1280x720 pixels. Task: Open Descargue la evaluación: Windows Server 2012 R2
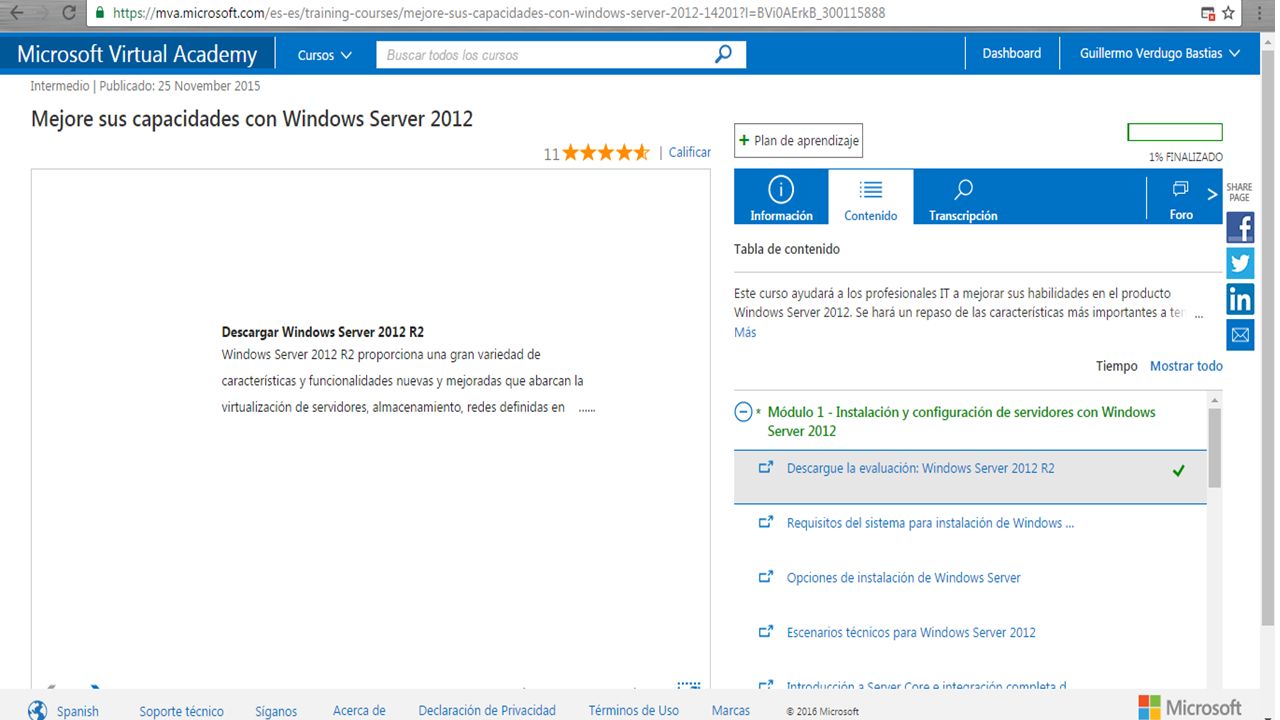coord(921,468)
